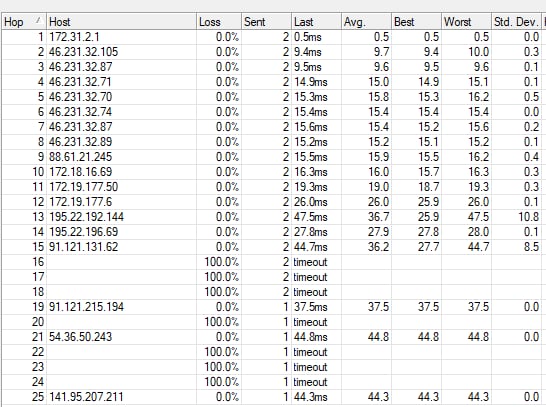Select hop 16 timeout row

coord(272,262)
